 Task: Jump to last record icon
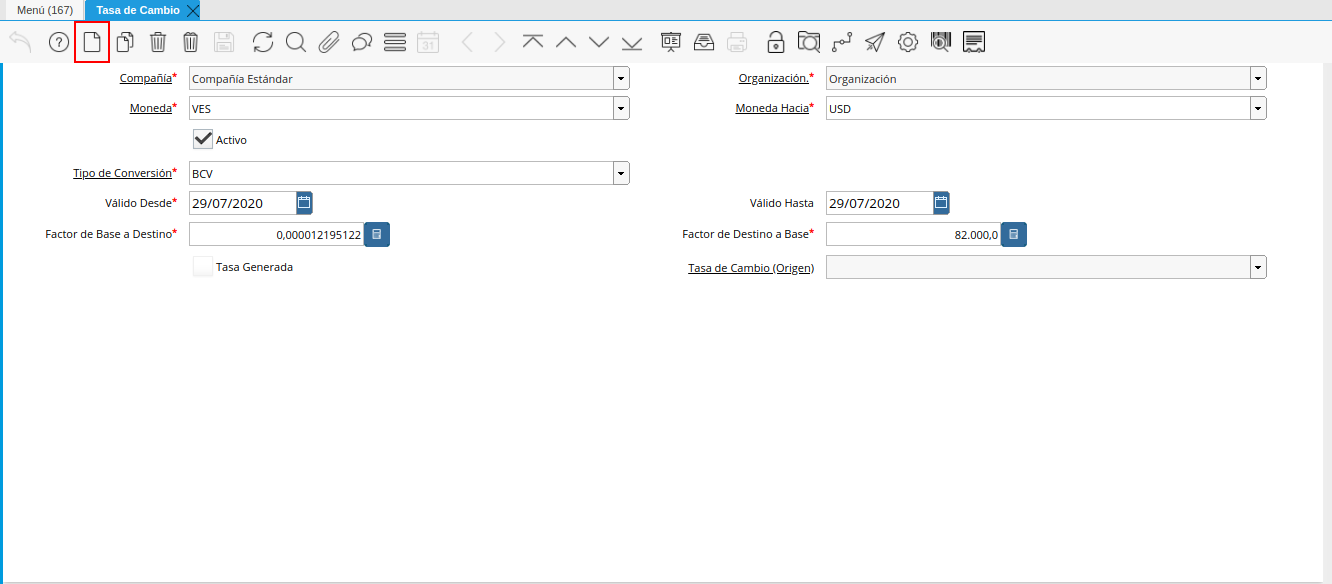click(x=632, y=42)
